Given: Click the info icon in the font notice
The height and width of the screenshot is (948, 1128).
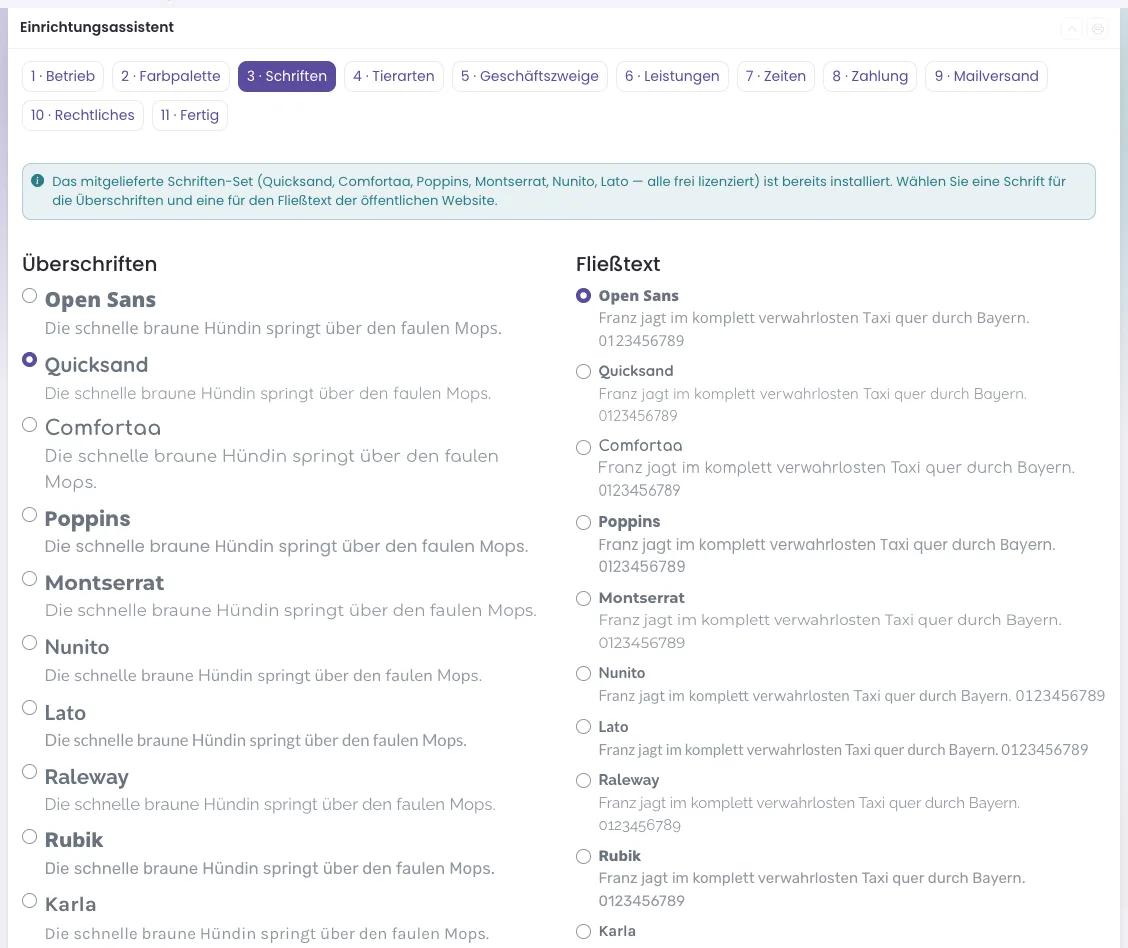Looking at the screenshot, I should [37, 181].
